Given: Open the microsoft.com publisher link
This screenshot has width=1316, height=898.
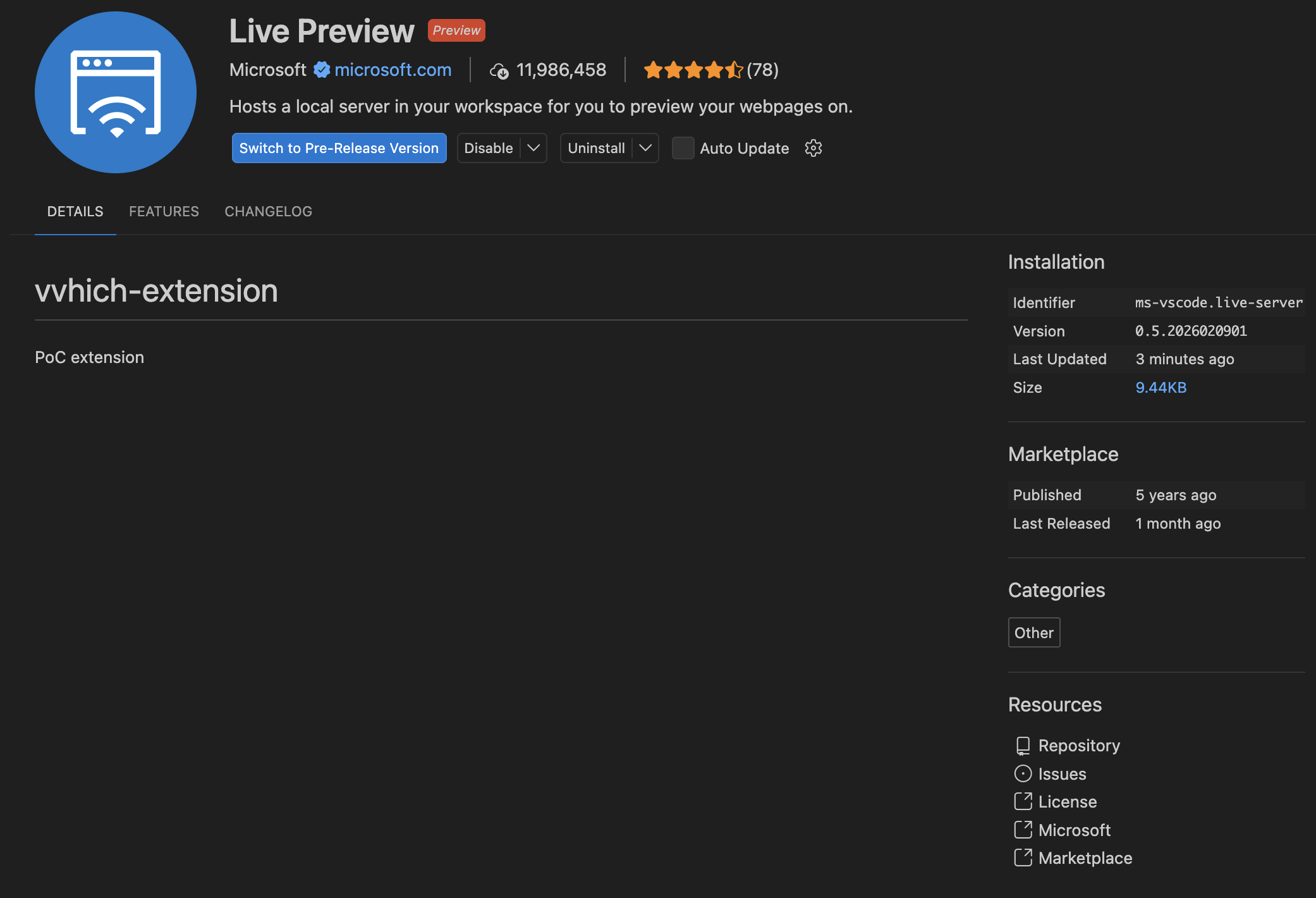Looking at the screenshot, I should click(x=393, y=70).
